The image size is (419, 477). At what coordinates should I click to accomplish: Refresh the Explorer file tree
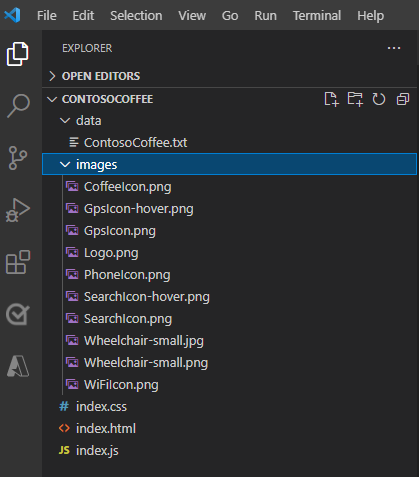(379, 99)
